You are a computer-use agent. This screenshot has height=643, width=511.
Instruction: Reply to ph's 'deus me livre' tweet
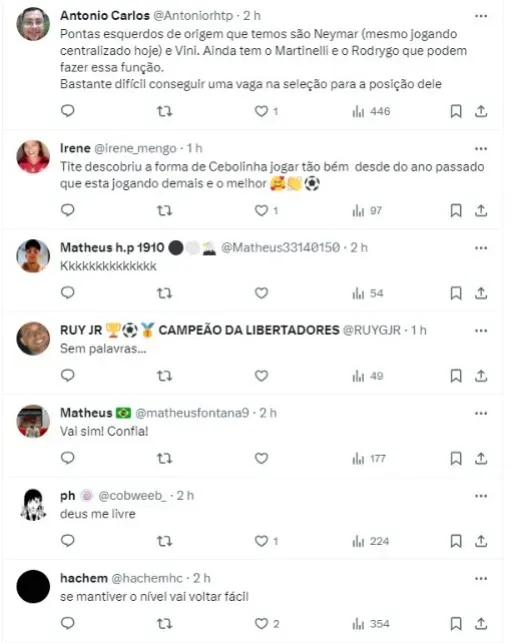pos(68,541)
